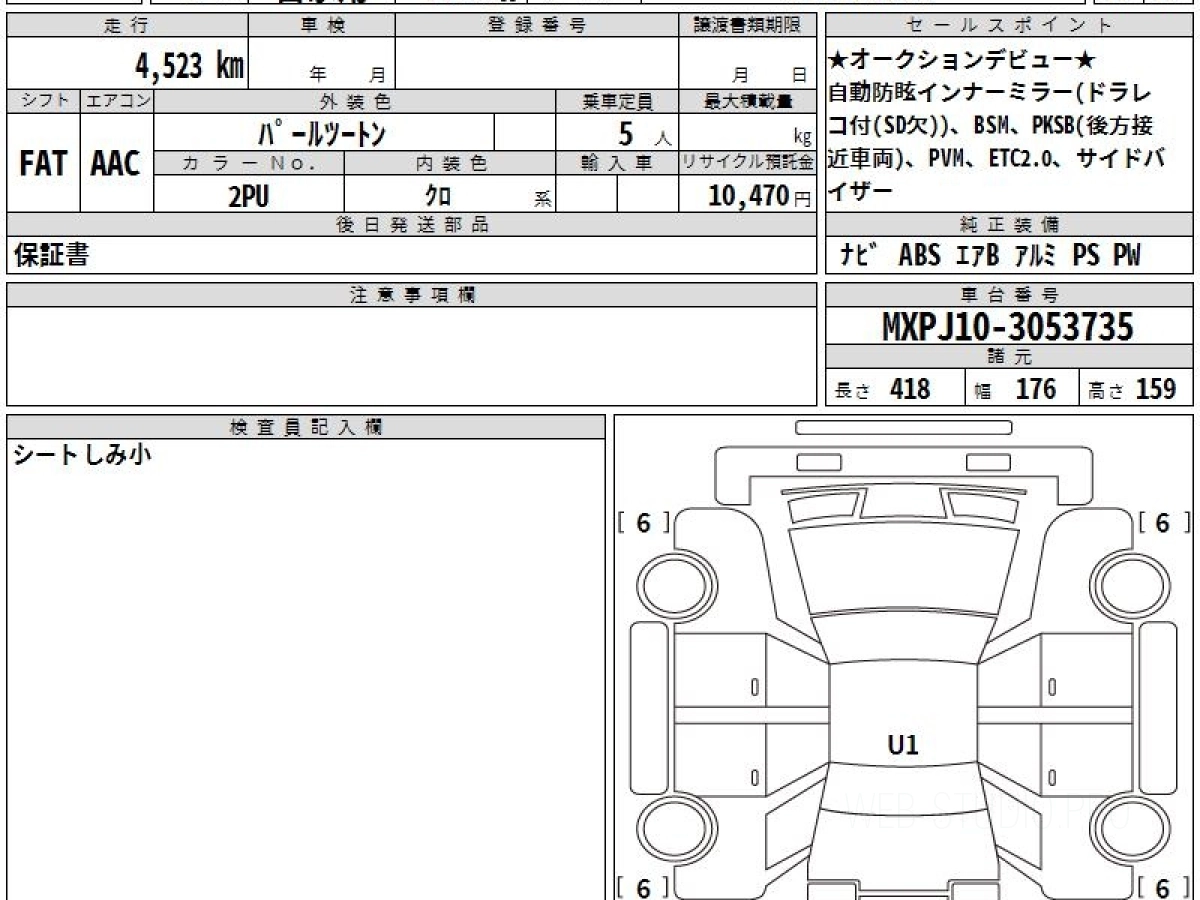Click the FAT shift value
1200x900 pixels.
pos(43,163)
